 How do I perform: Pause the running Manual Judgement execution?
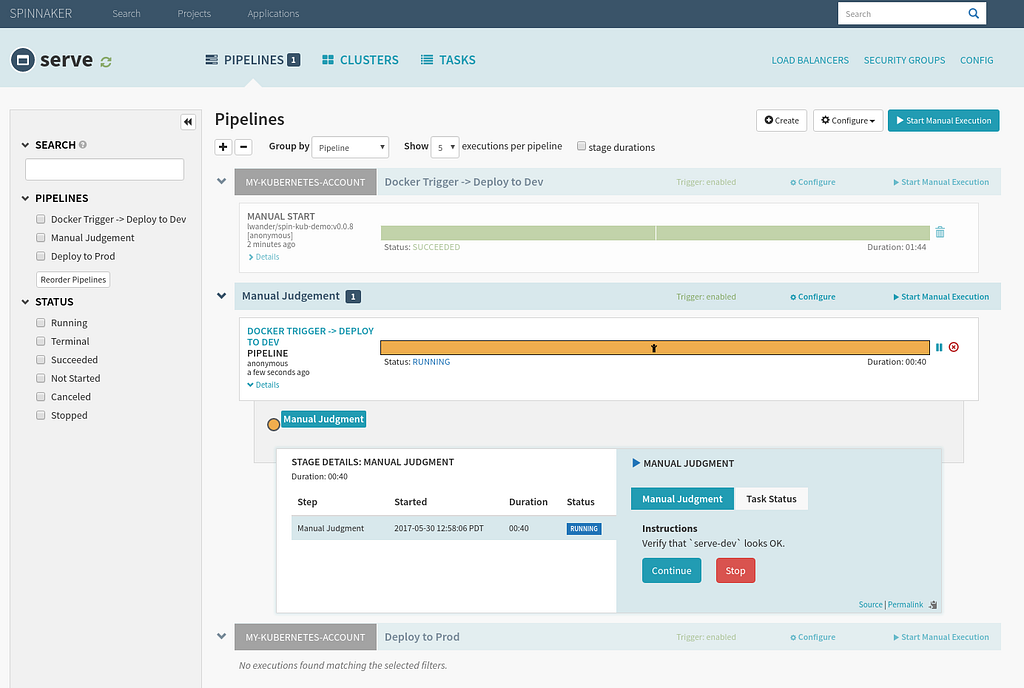point(939,347)
